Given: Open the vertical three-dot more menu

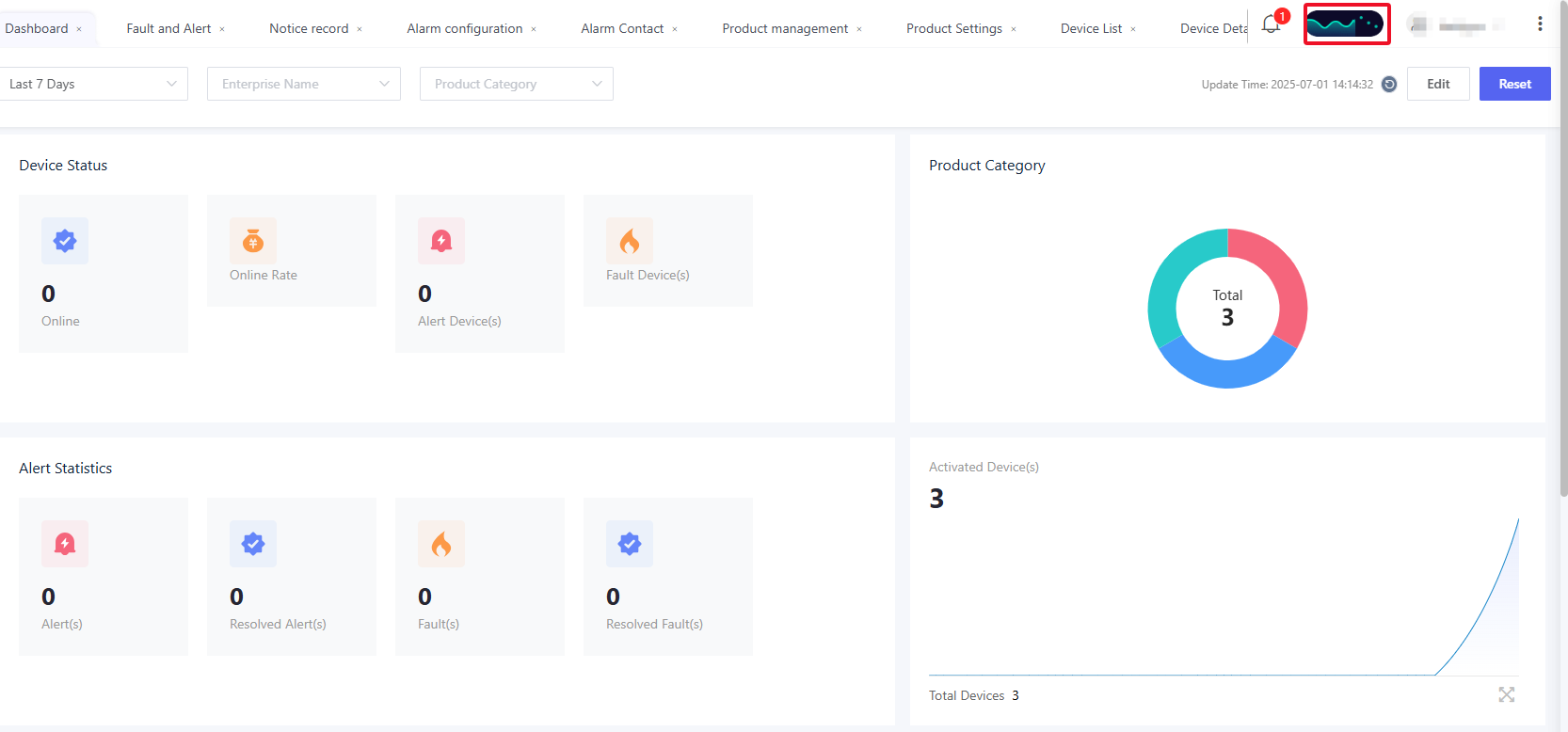Looking at the screenshot, I should pos(1540,24).
